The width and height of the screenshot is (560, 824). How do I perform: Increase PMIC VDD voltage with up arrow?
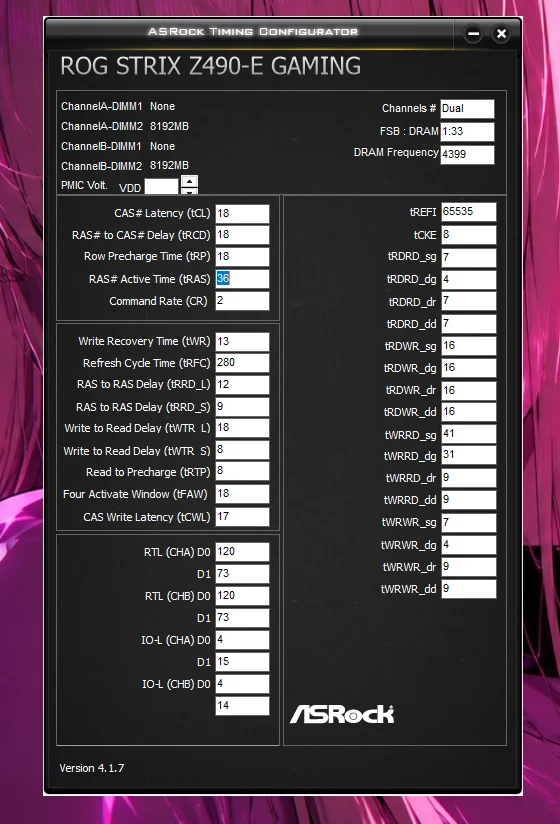189,181
